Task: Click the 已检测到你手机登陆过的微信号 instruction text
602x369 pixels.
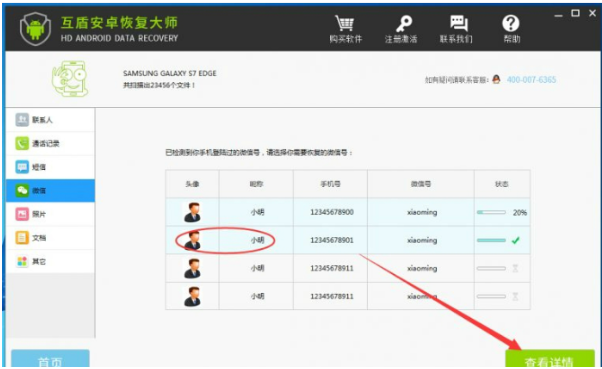Action: (x=259, y=153)
